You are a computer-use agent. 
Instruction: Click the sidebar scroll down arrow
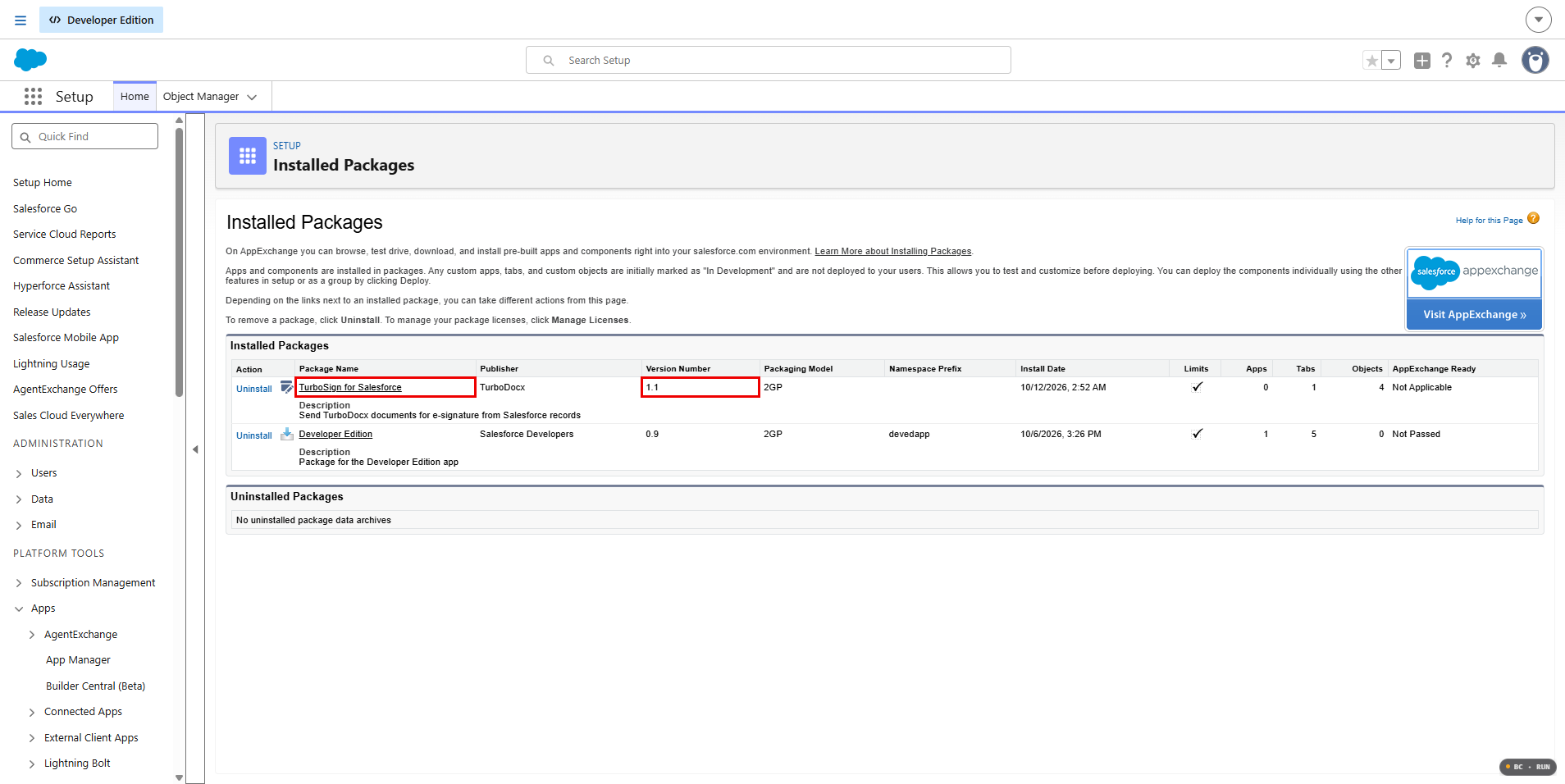[x=179, y=777]
